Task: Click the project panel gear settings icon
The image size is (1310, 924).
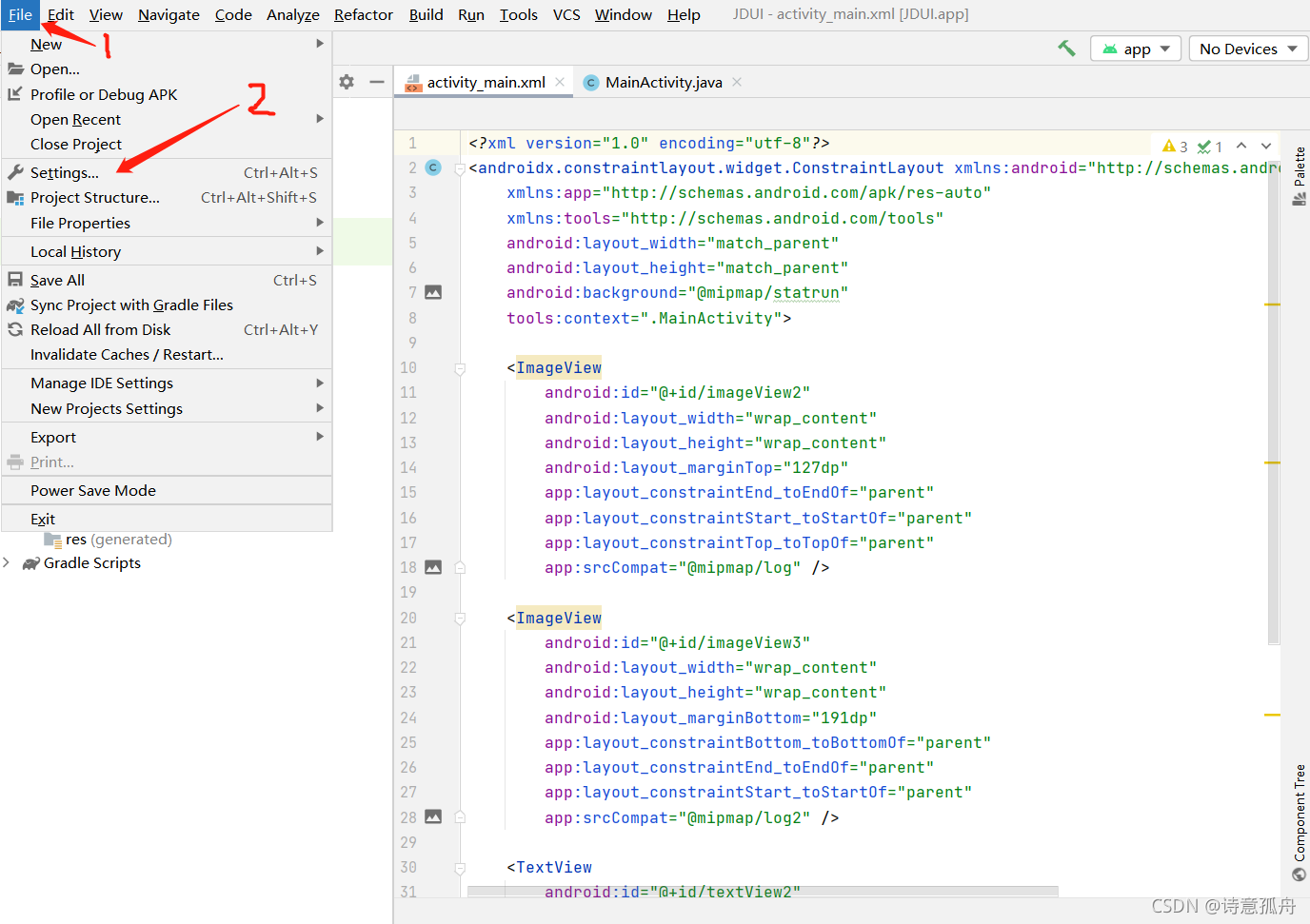Action: 347,82
